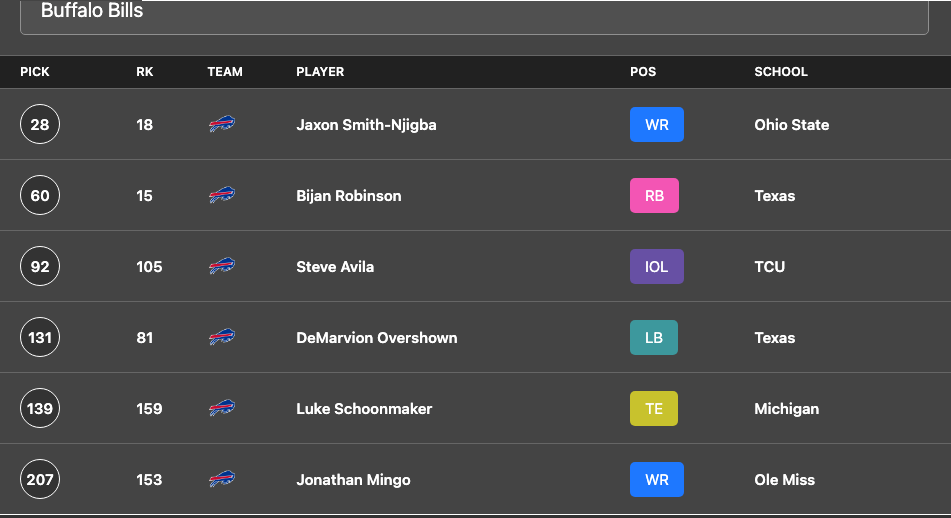Open Bijan Robinson player link
951x518 pixels.
[x=349, y=196]
